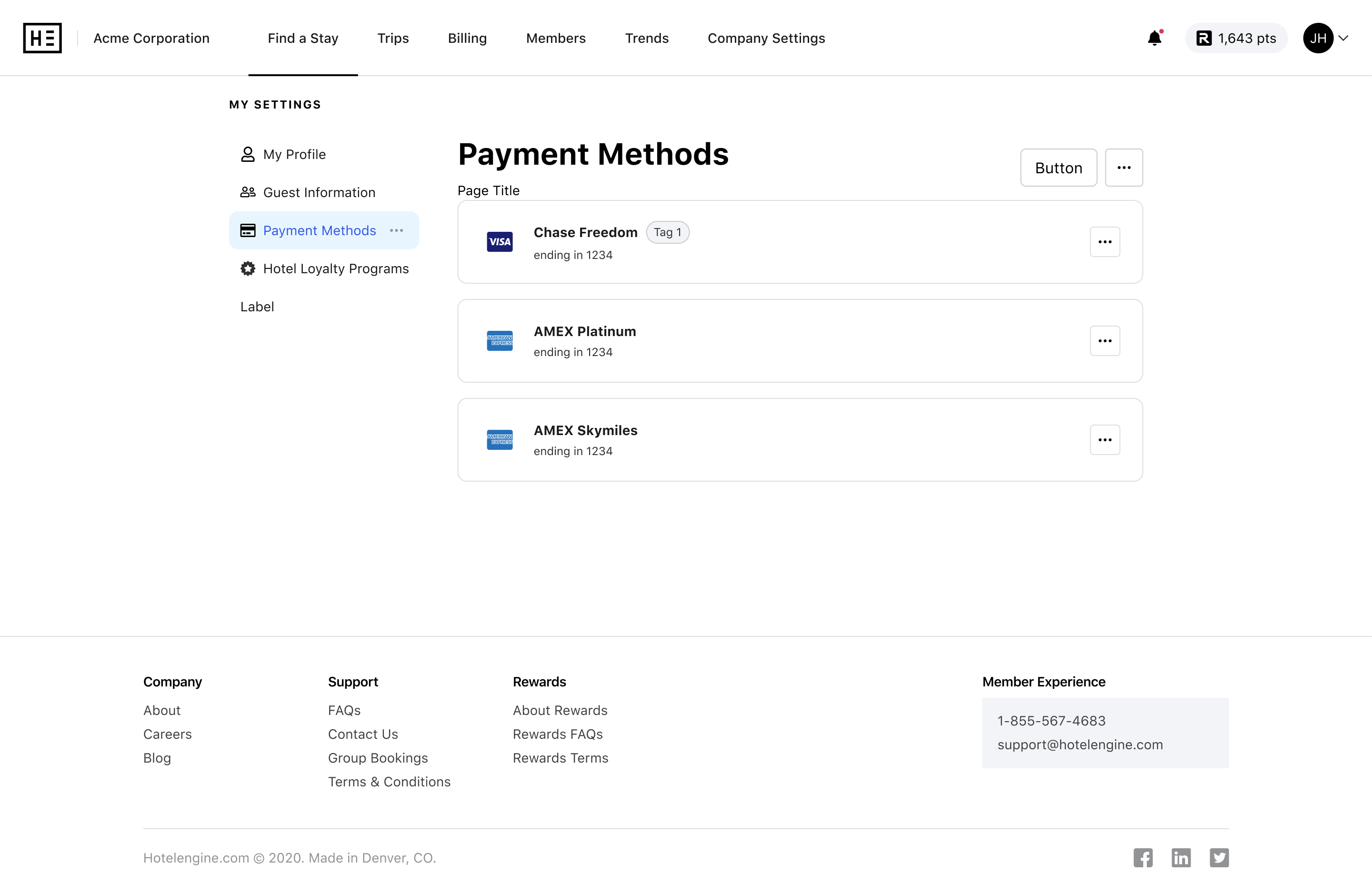Open the Rewards FAQs link
The height and width of the screenshot is (893, 1372).
(558, 734)
